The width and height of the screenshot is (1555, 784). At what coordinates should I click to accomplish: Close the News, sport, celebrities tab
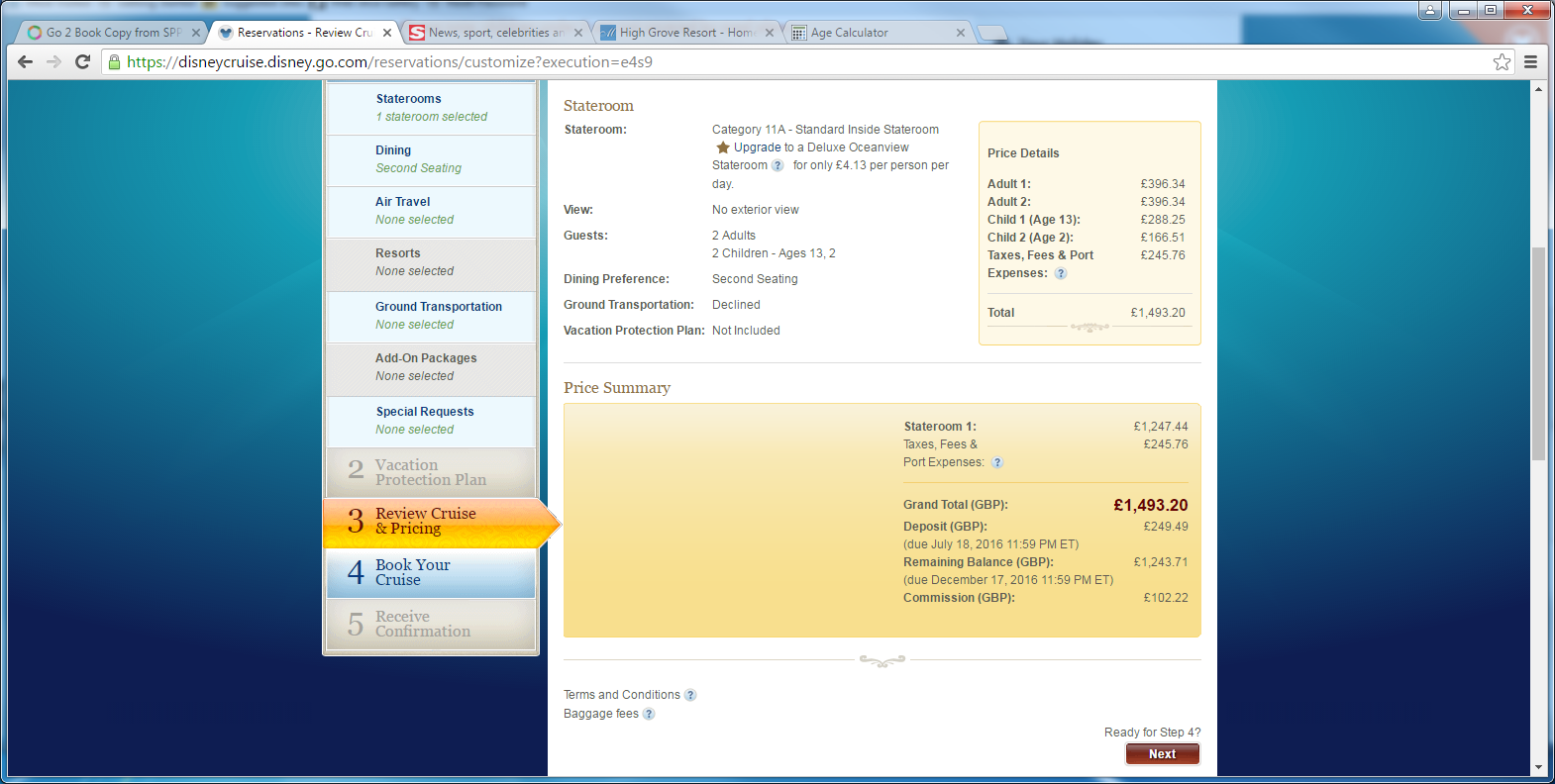pos(578,33)
